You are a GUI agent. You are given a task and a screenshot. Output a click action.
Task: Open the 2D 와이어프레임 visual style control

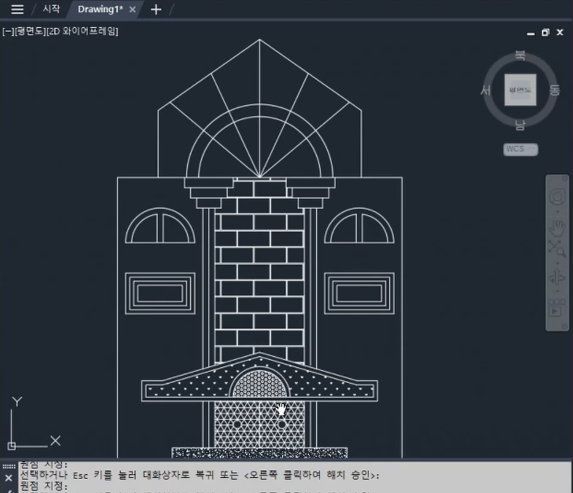(x=82, y=31)
